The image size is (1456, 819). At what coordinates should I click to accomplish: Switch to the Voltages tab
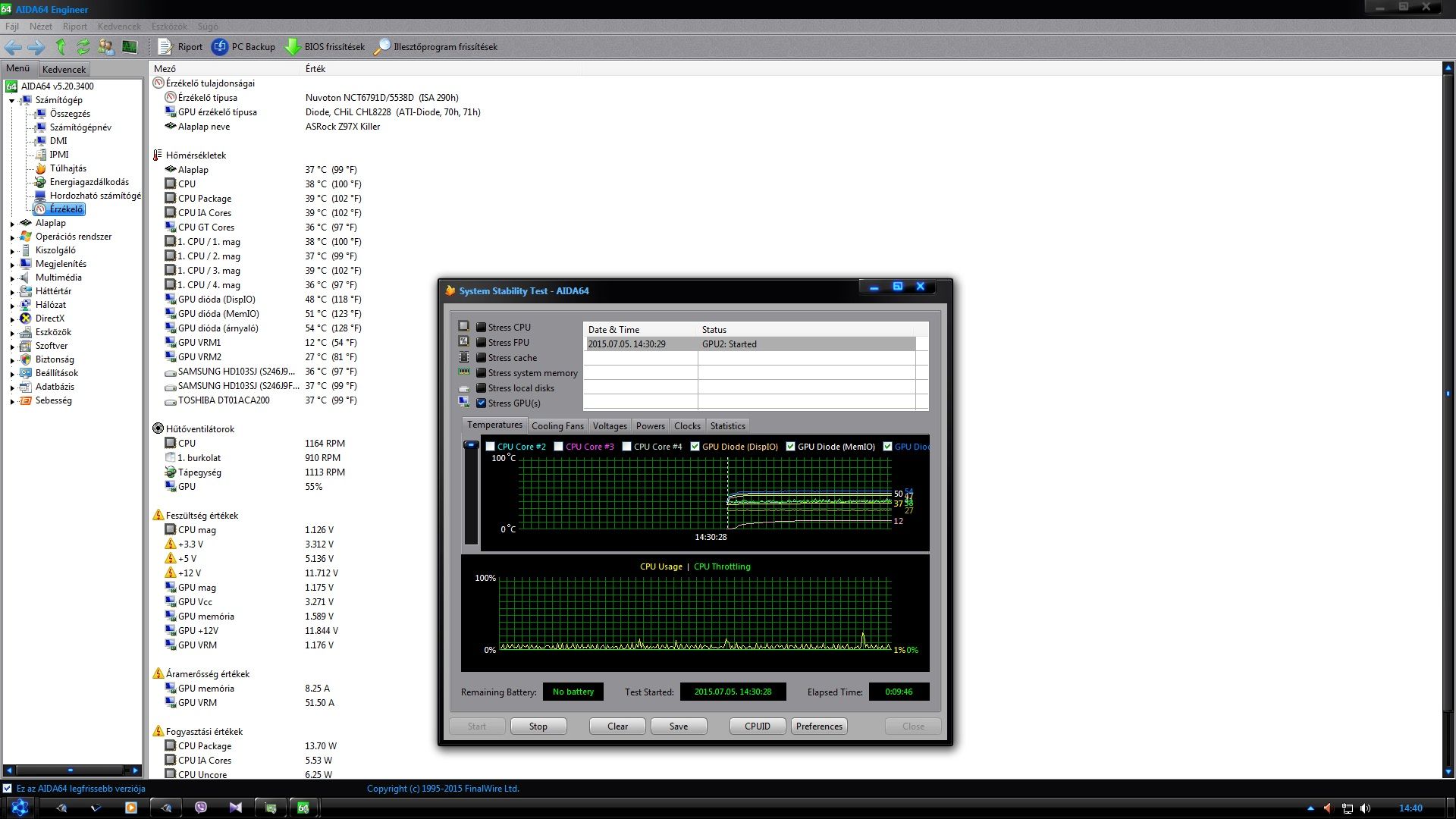(610, 426)
